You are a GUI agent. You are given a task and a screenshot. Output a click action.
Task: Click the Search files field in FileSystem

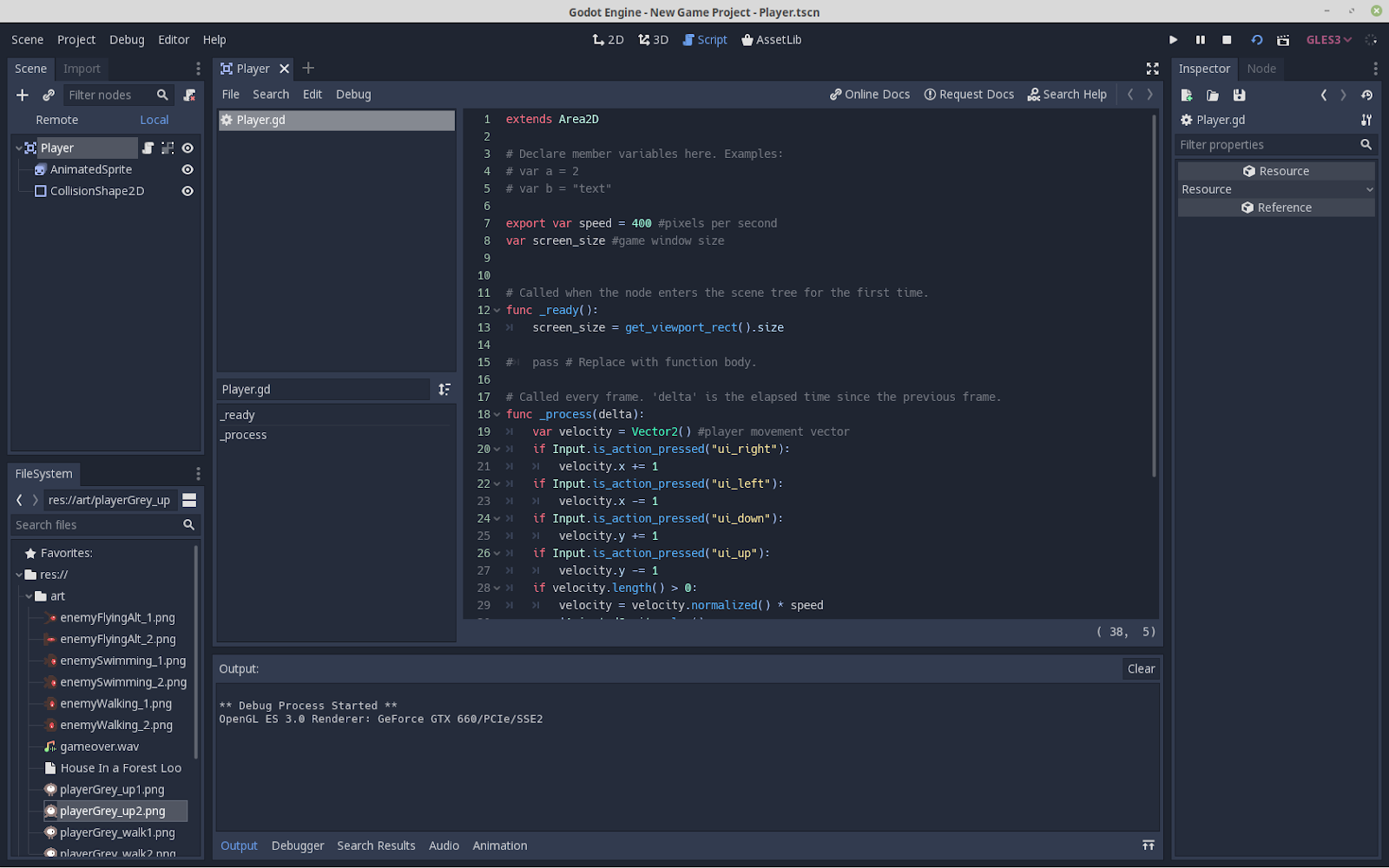[x=95, y=524]
